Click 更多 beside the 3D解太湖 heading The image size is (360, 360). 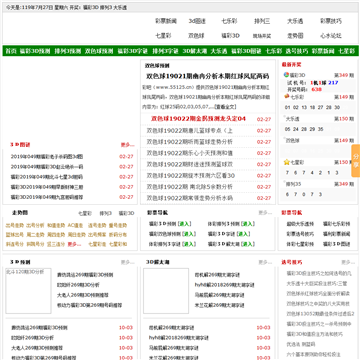pos(265,263)
